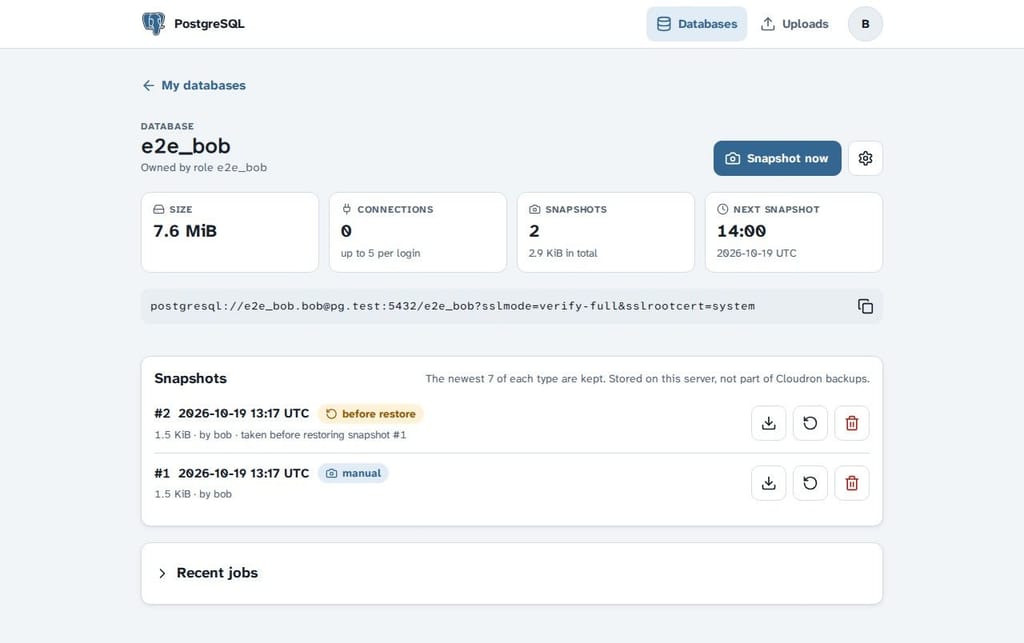Click the postgresql connection string text
1024x643 pixels.
pyautogui.click(x=453, y=306)
